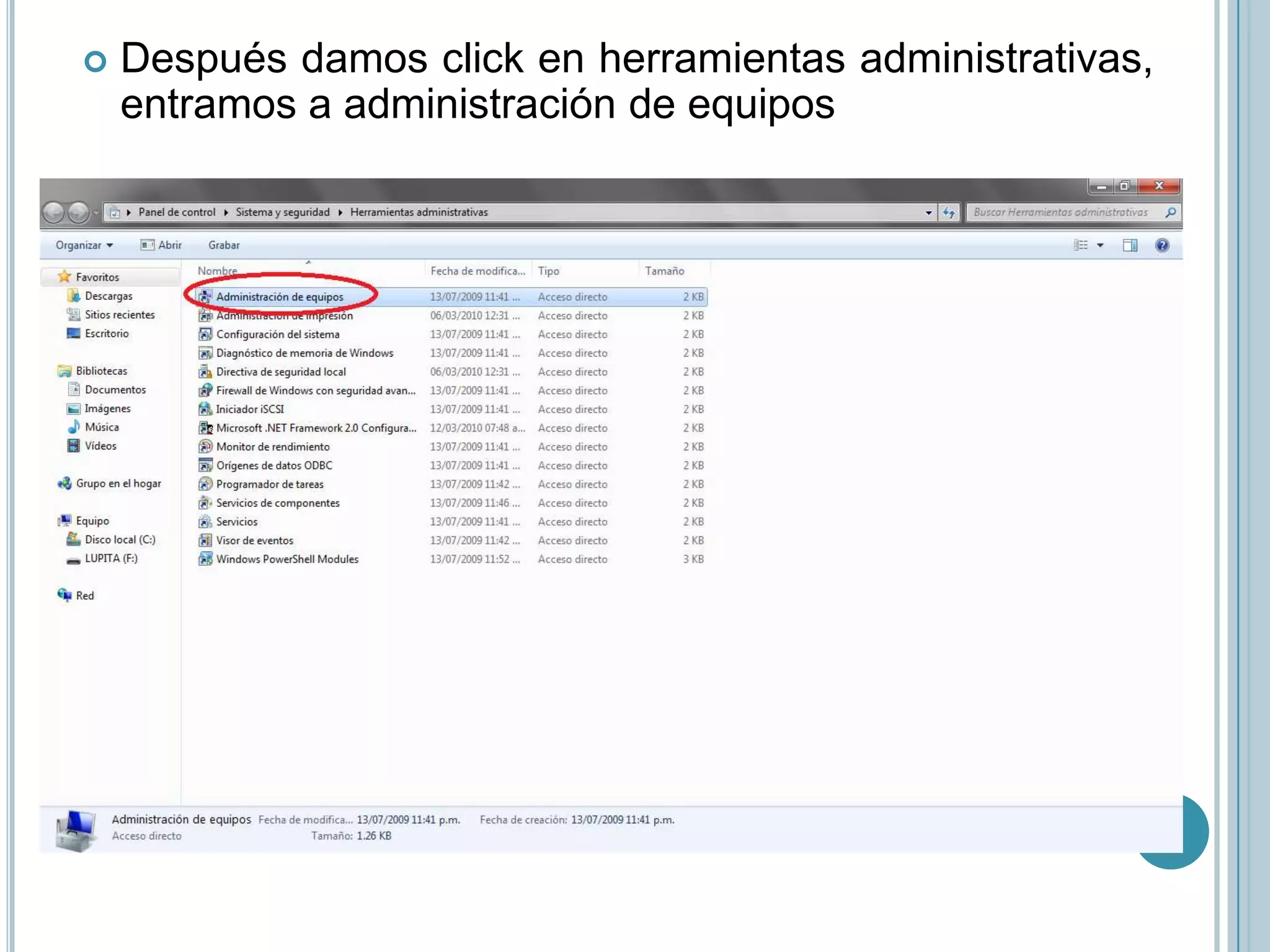Go to Sistema y seguridad breadcrumb
Viewport: 1270px width, 952px height.
click(x=283, y=213)
